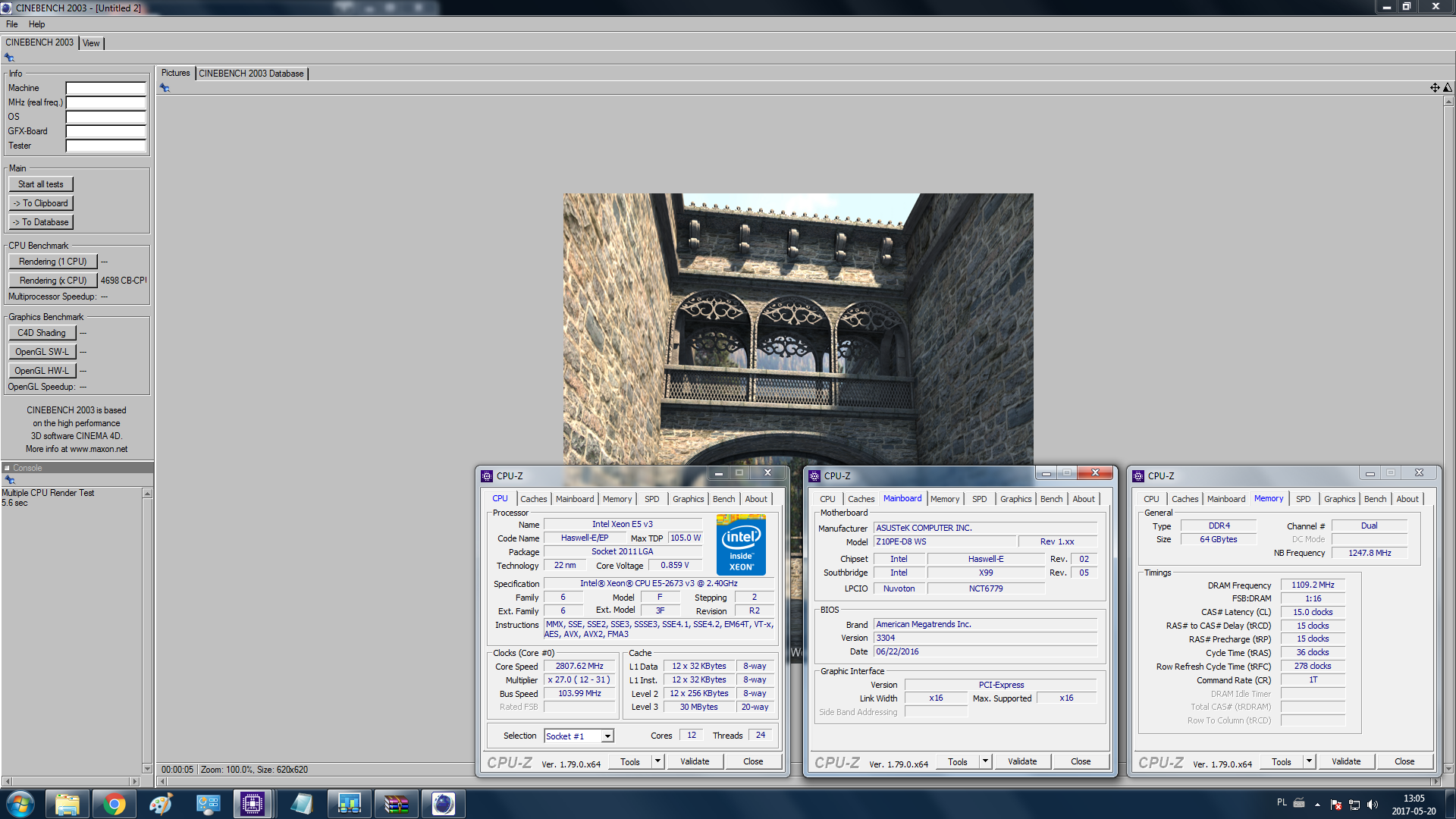Viewport: 1456px width, 819px height.
Task: Click the network tray icon
Action: pos(1354,805)
